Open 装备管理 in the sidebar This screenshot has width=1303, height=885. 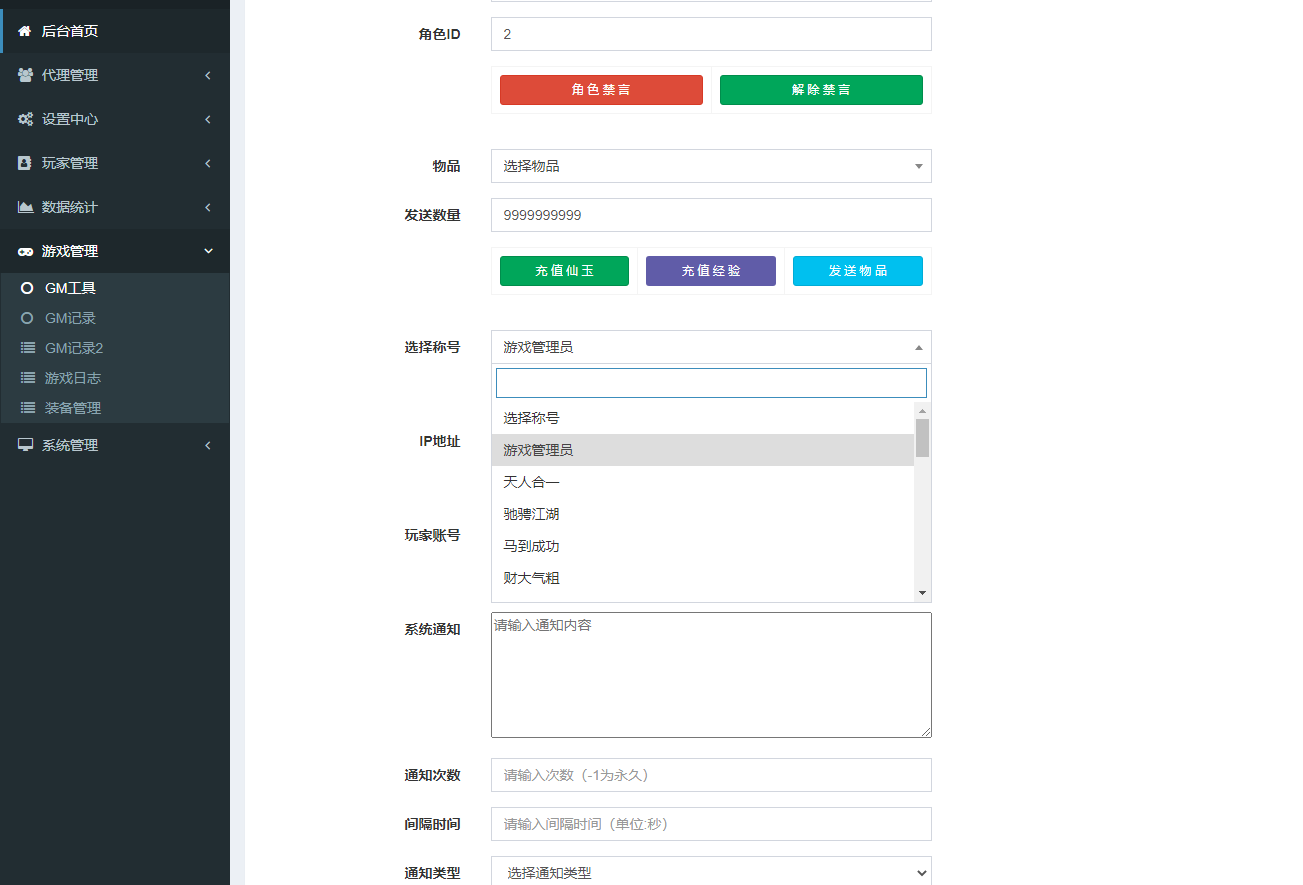click(x=72, y=408)
